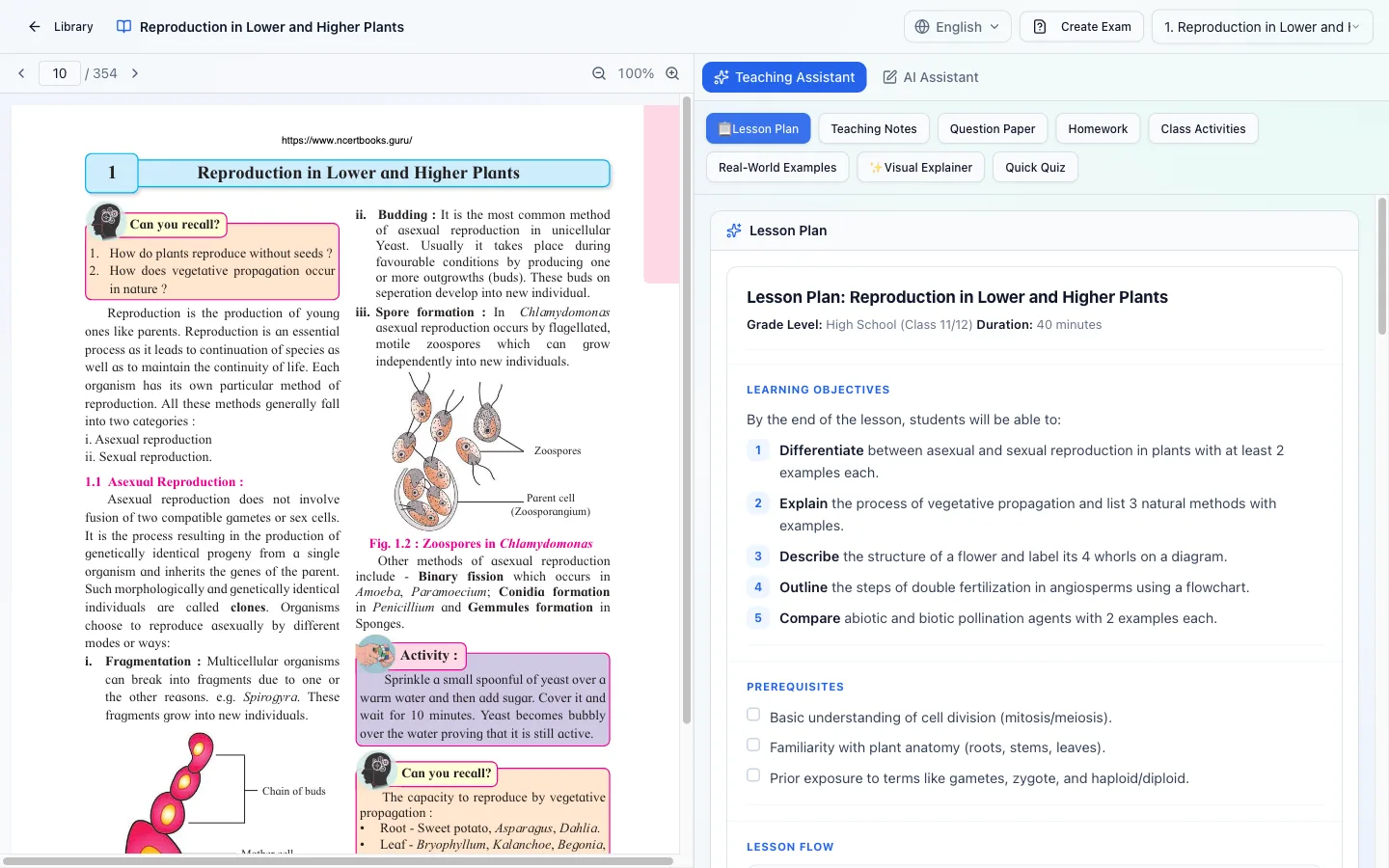Image resolution: width=1389 pixels, height=868 pixels.
Task: Click the page number input field
Action: [60, 73]
